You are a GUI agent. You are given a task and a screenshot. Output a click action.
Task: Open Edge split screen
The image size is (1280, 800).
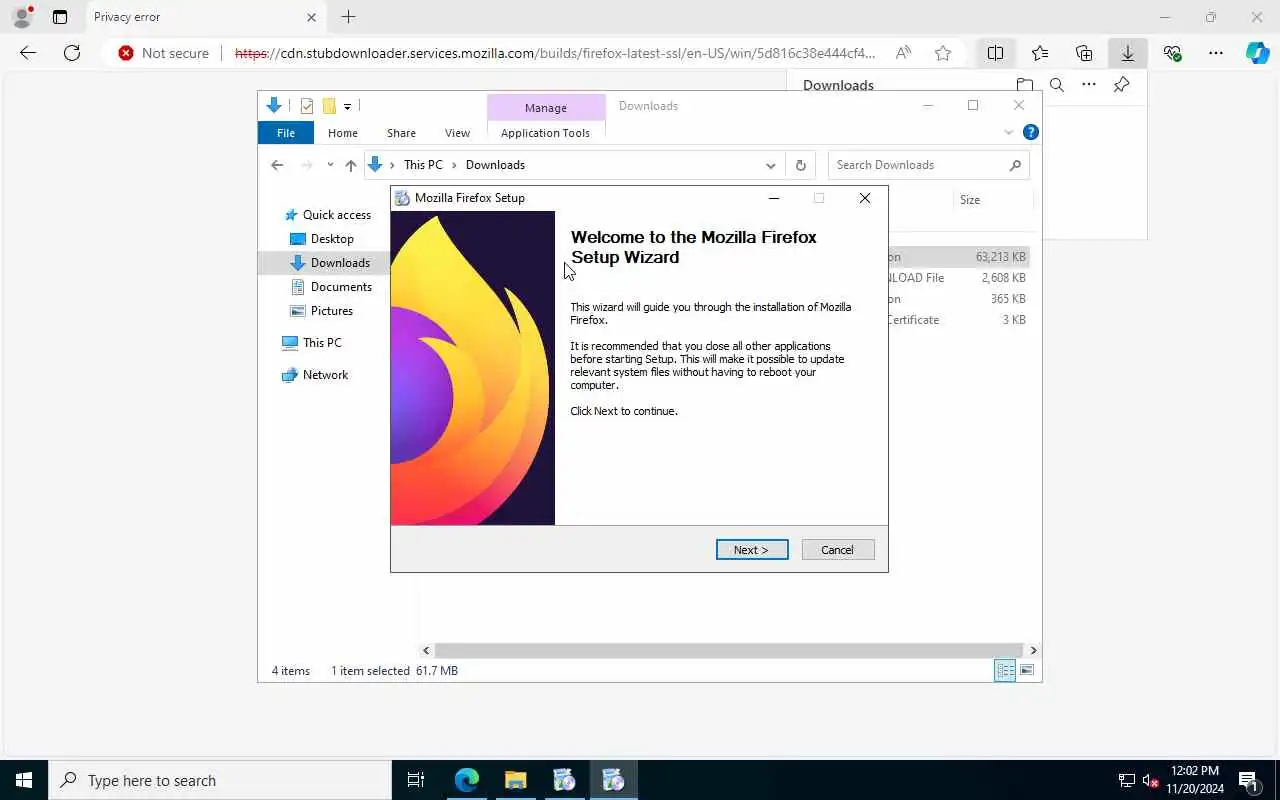(x=995, y=53)
